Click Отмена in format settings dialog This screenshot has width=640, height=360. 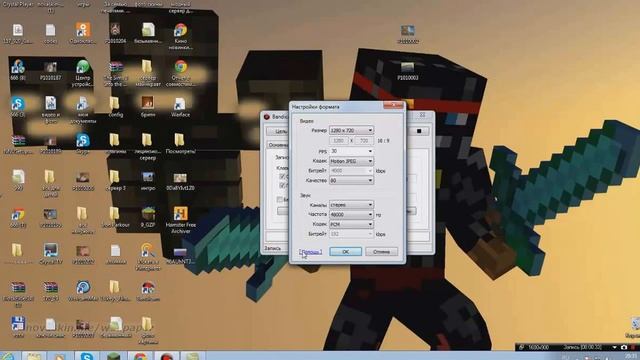381,251
